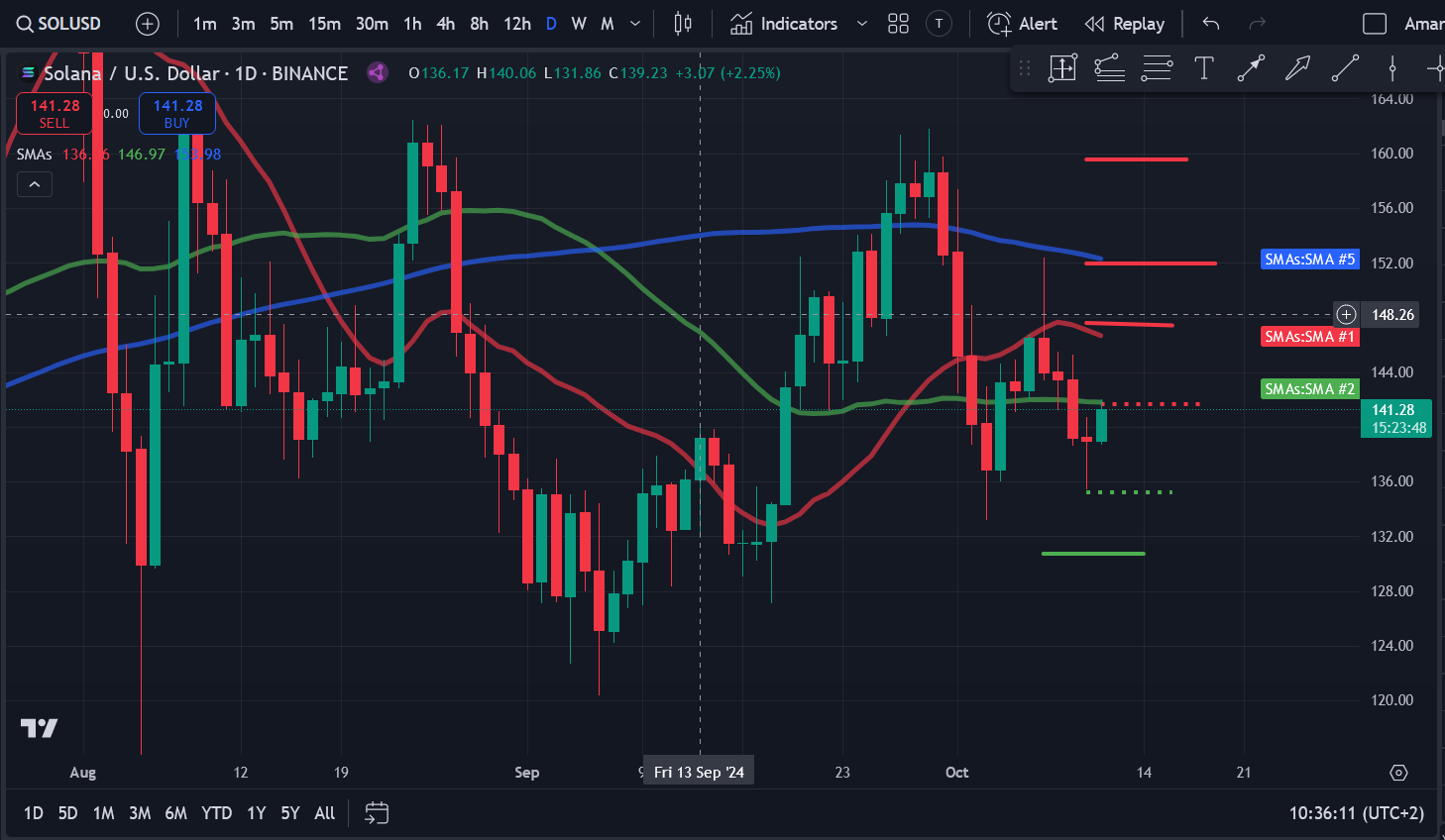Choose the M monthly timeframe

[608, 24]
